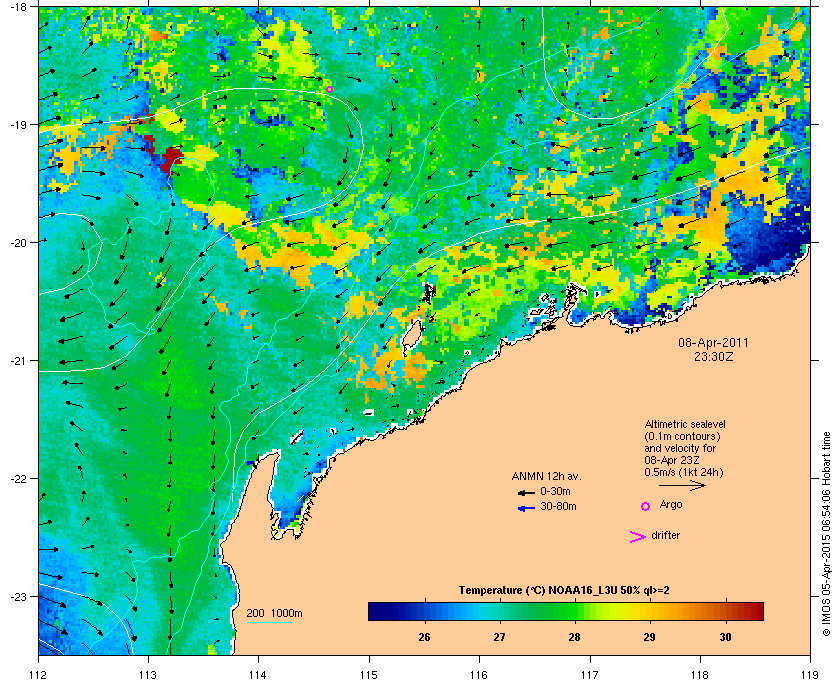Click the magenta Argo circle in the legend

646,506
